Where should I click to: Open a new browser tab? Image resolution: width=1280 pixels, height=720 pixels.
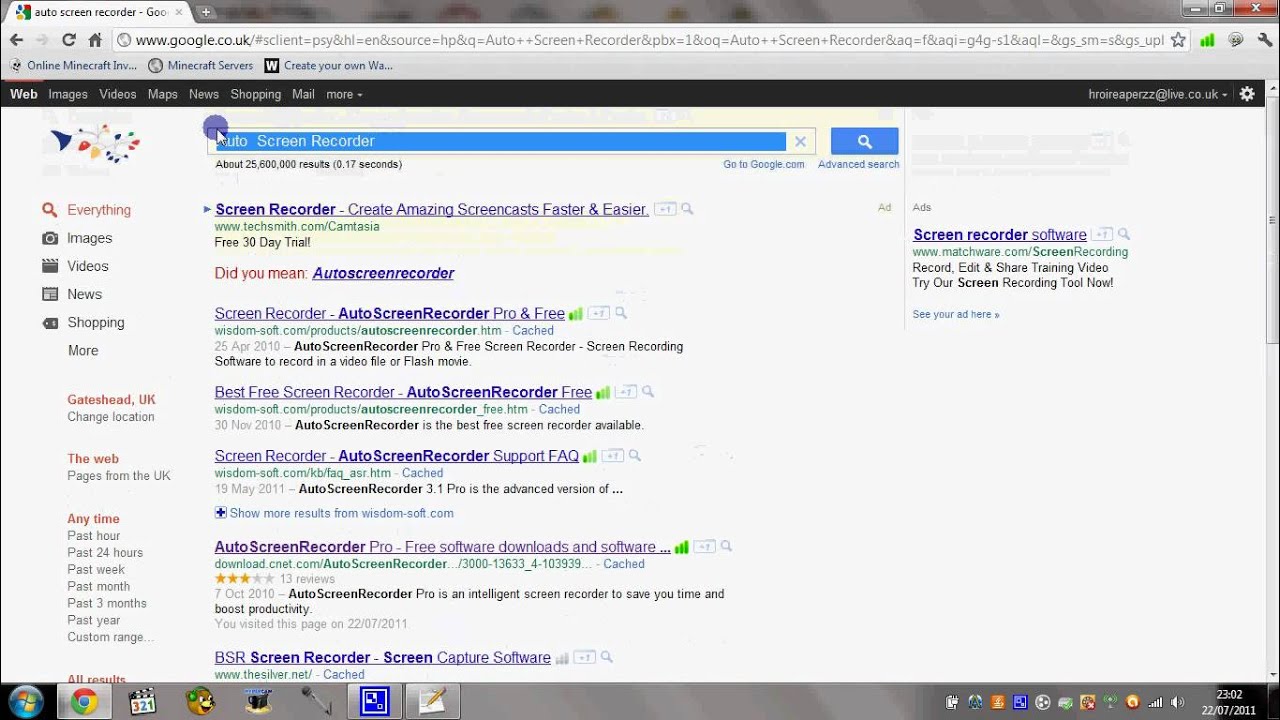(206, 12)
